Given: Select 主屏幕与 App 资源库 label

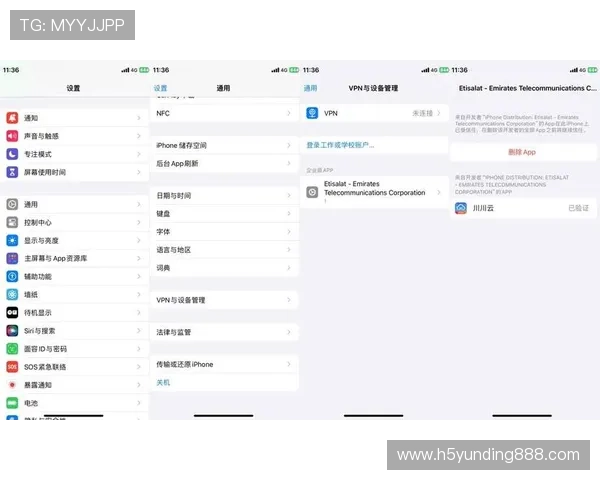Looking at the screenshot, I should pos(55,258).
